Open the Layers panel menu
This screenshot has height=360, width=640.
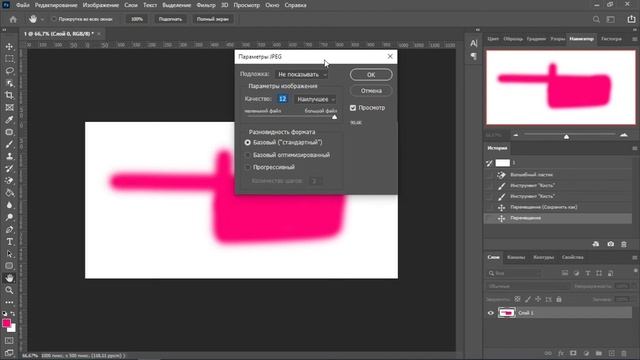(634, 258)
